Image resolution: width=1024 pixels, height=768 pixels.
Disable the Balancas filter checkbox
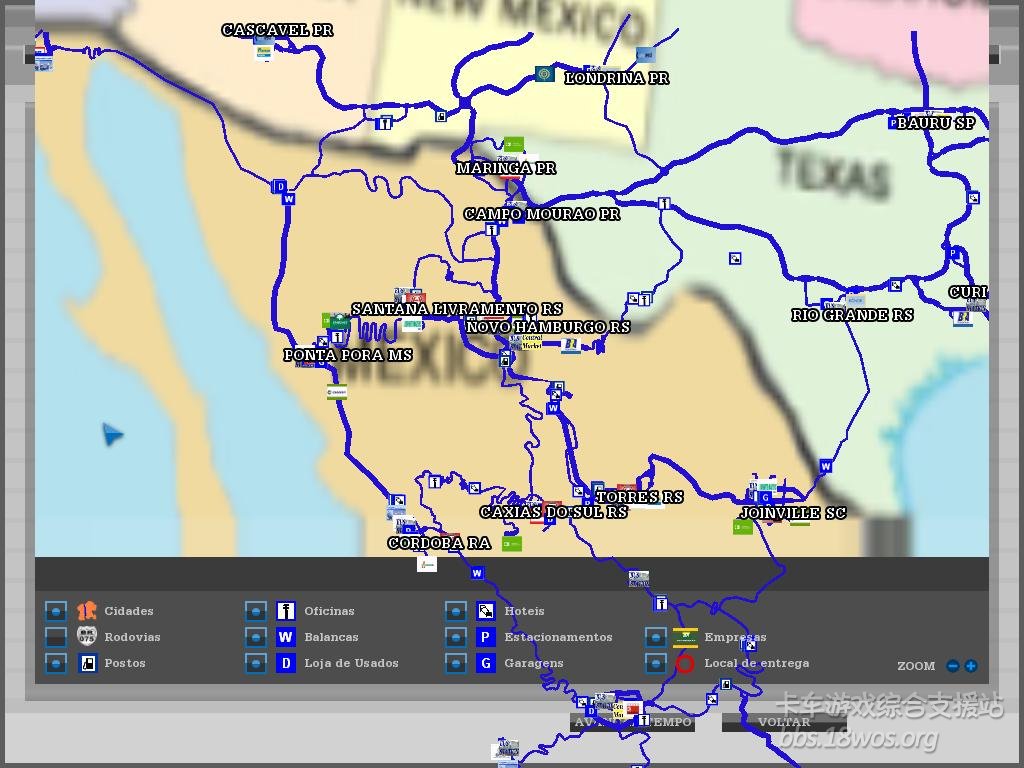click(256, 637)
